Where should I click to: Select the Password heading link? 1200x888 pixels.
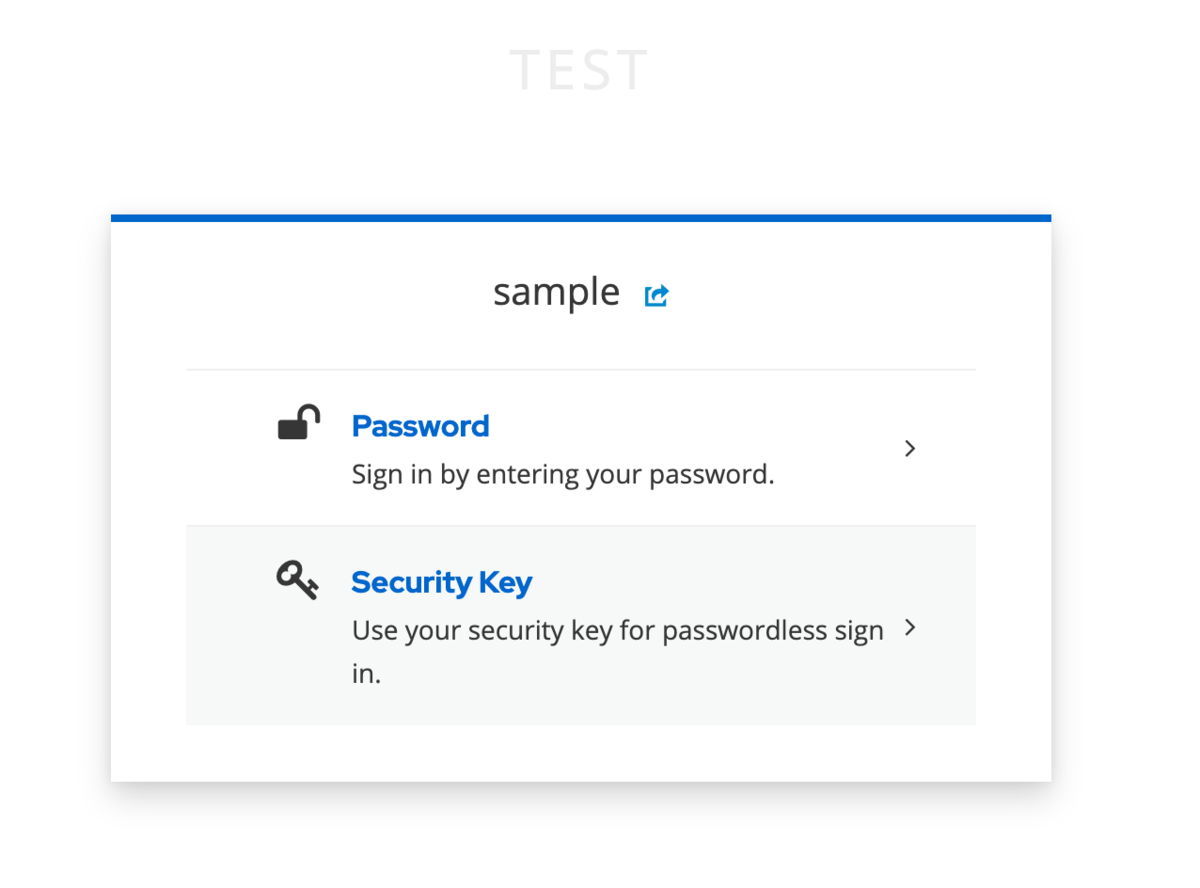coord(420,426)
